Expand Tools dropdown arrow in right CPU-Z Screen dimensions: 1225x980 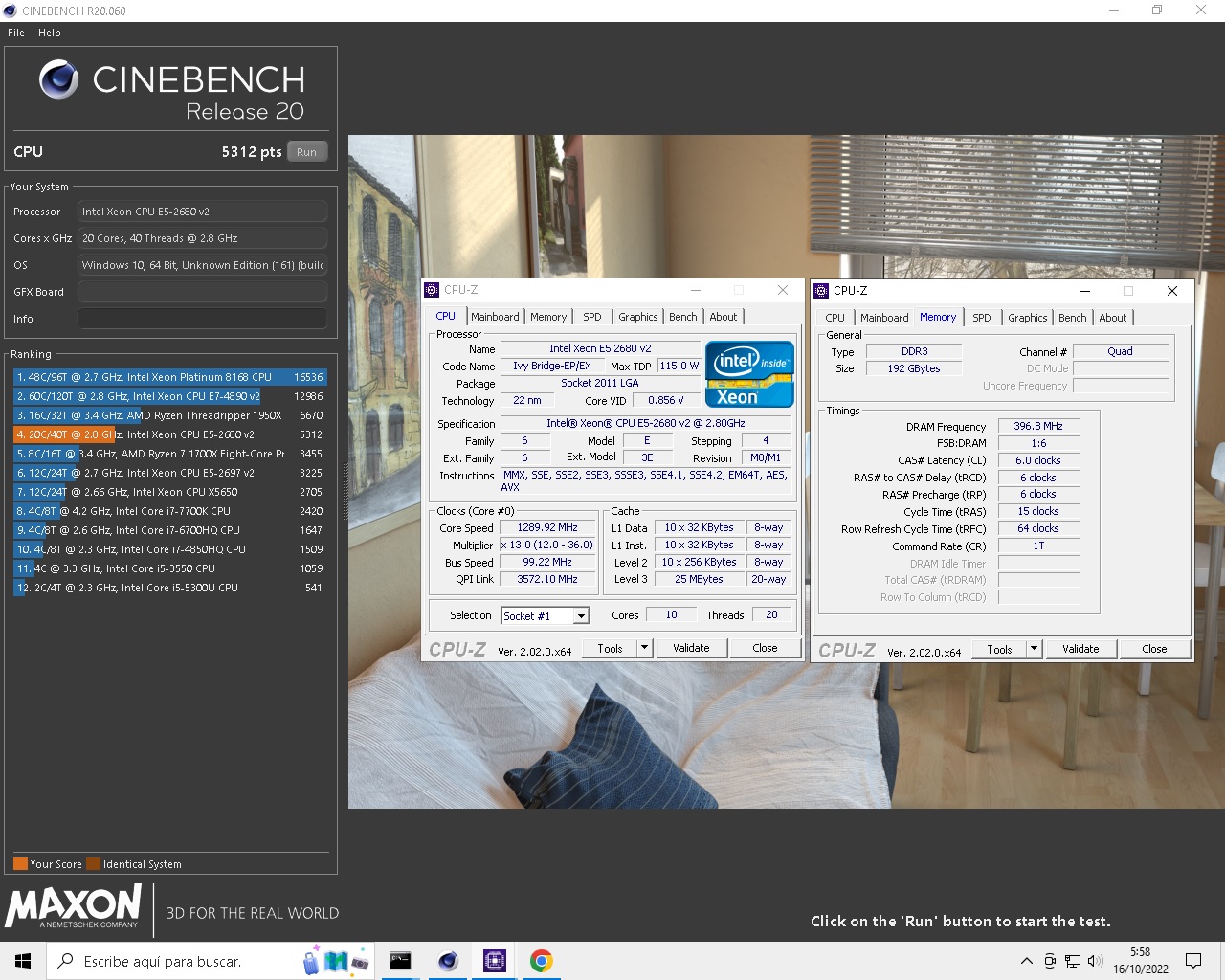1035,650
